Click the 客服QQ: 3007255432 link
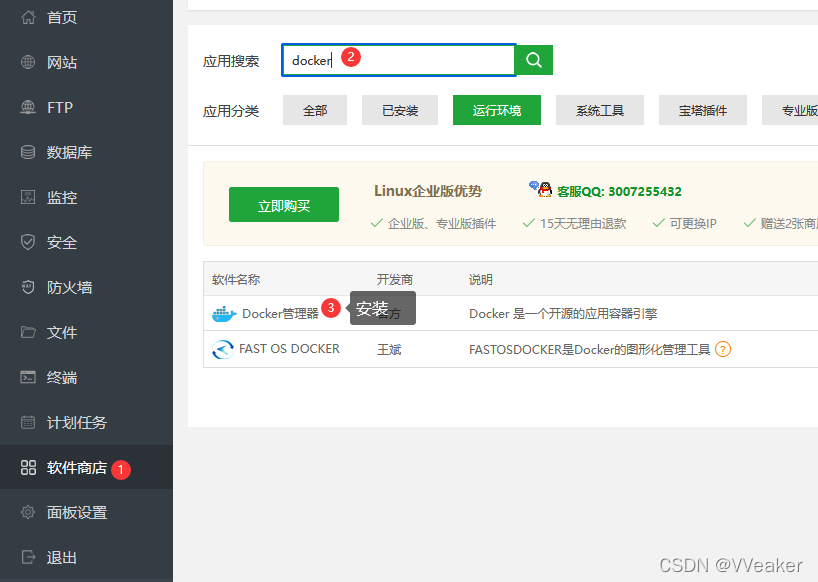Screen dimensions: 818x582 (619, 191)
